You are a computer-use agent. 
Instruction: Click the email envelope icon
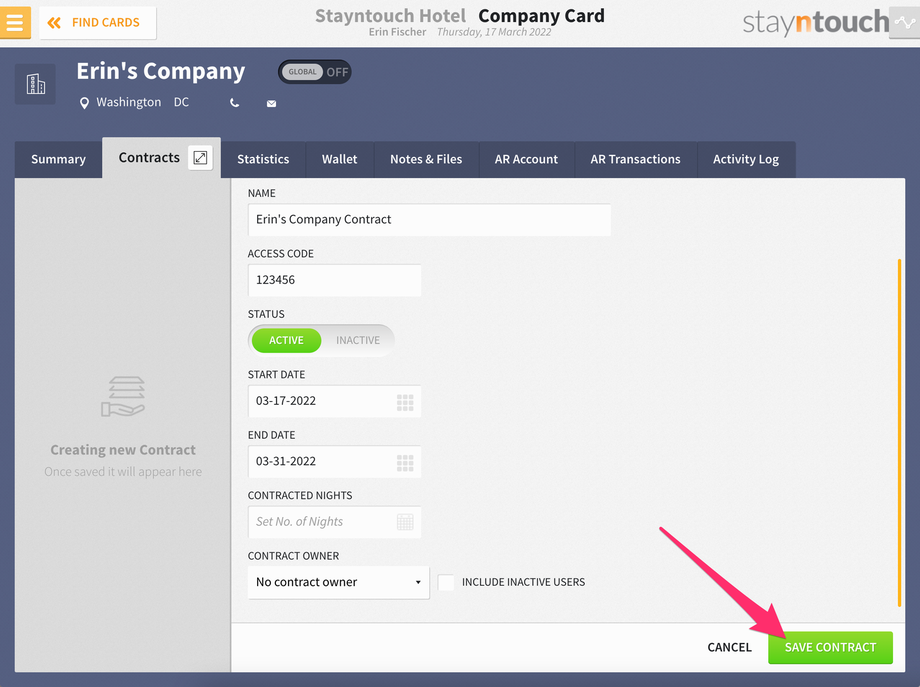tap(271, 103)
